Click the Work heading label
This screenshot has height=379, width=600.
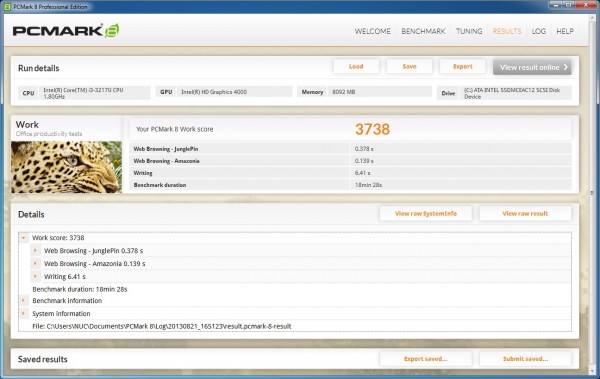[x=27, y=124]
